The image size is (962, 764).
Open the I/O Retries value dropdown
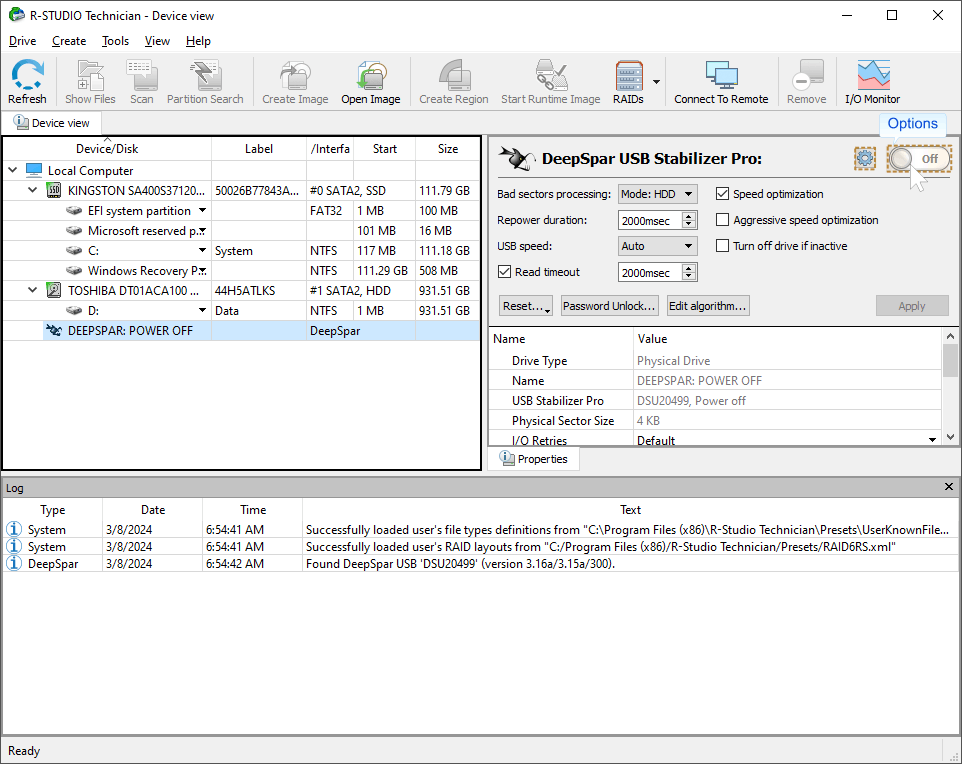tap(933, 440)
